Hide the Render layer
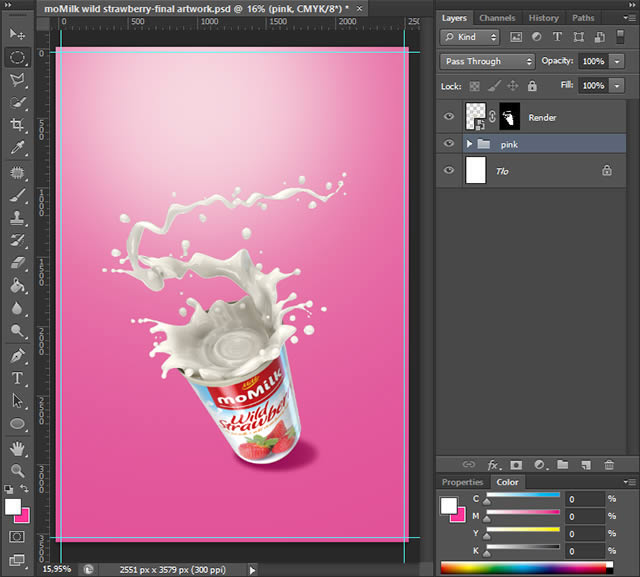The height and width of the screenshot is (577, 640). point(449,117)
